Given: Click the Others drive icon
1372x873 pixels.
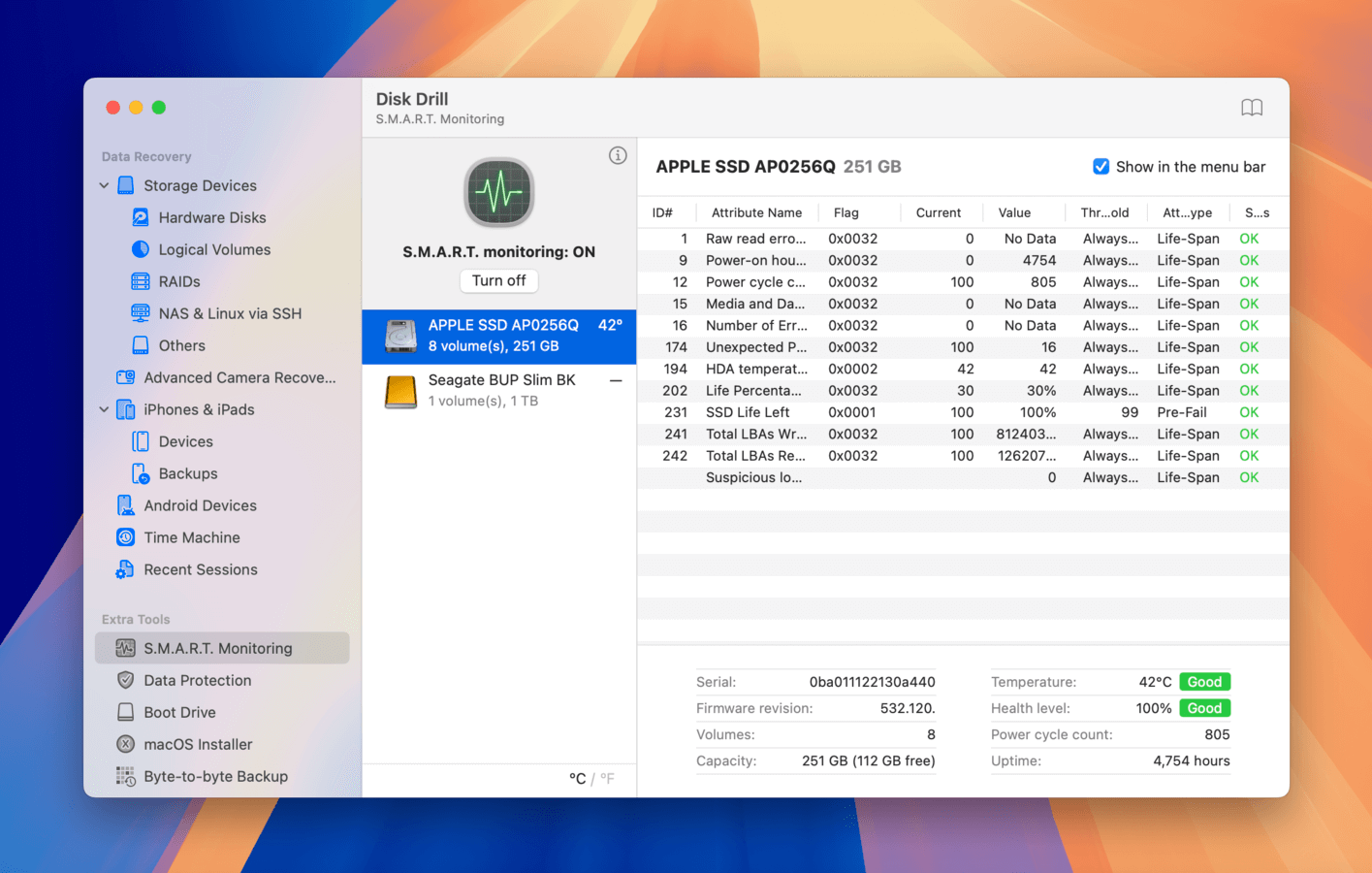Looking at the screenshot, I should (x=141, y=345).
